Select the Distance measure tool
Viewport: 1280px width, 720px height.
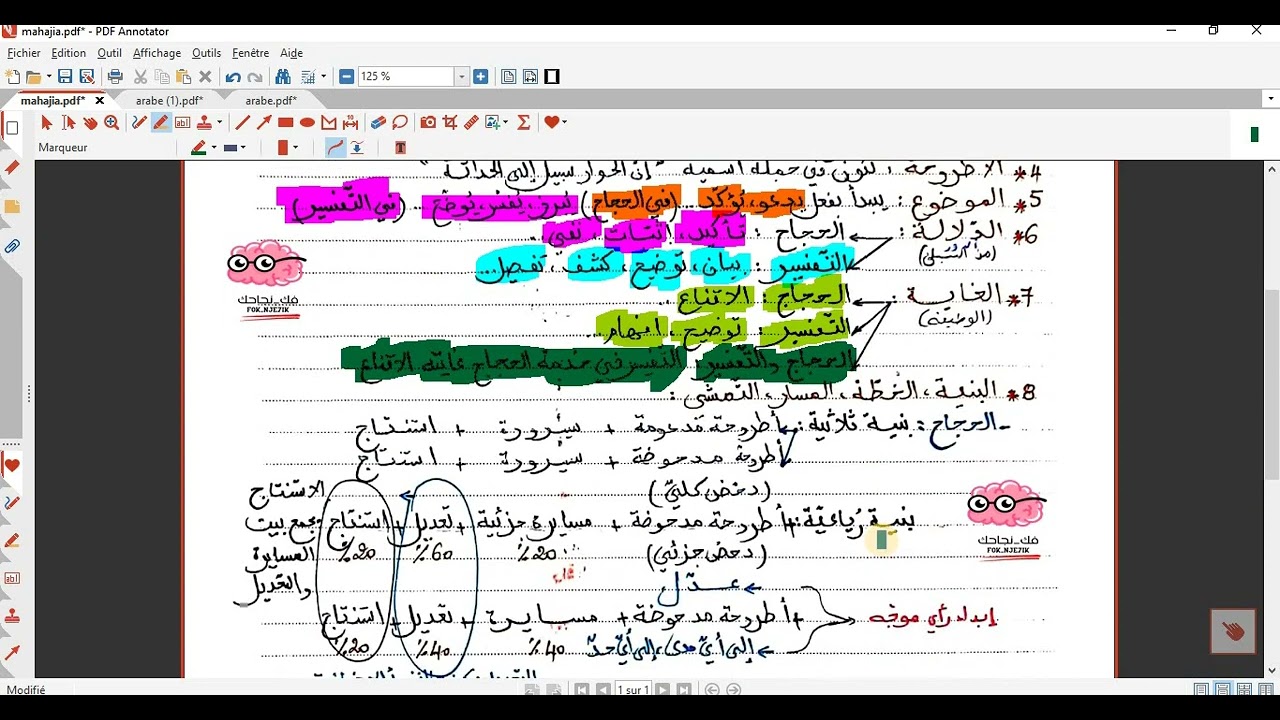coord(351,122)
